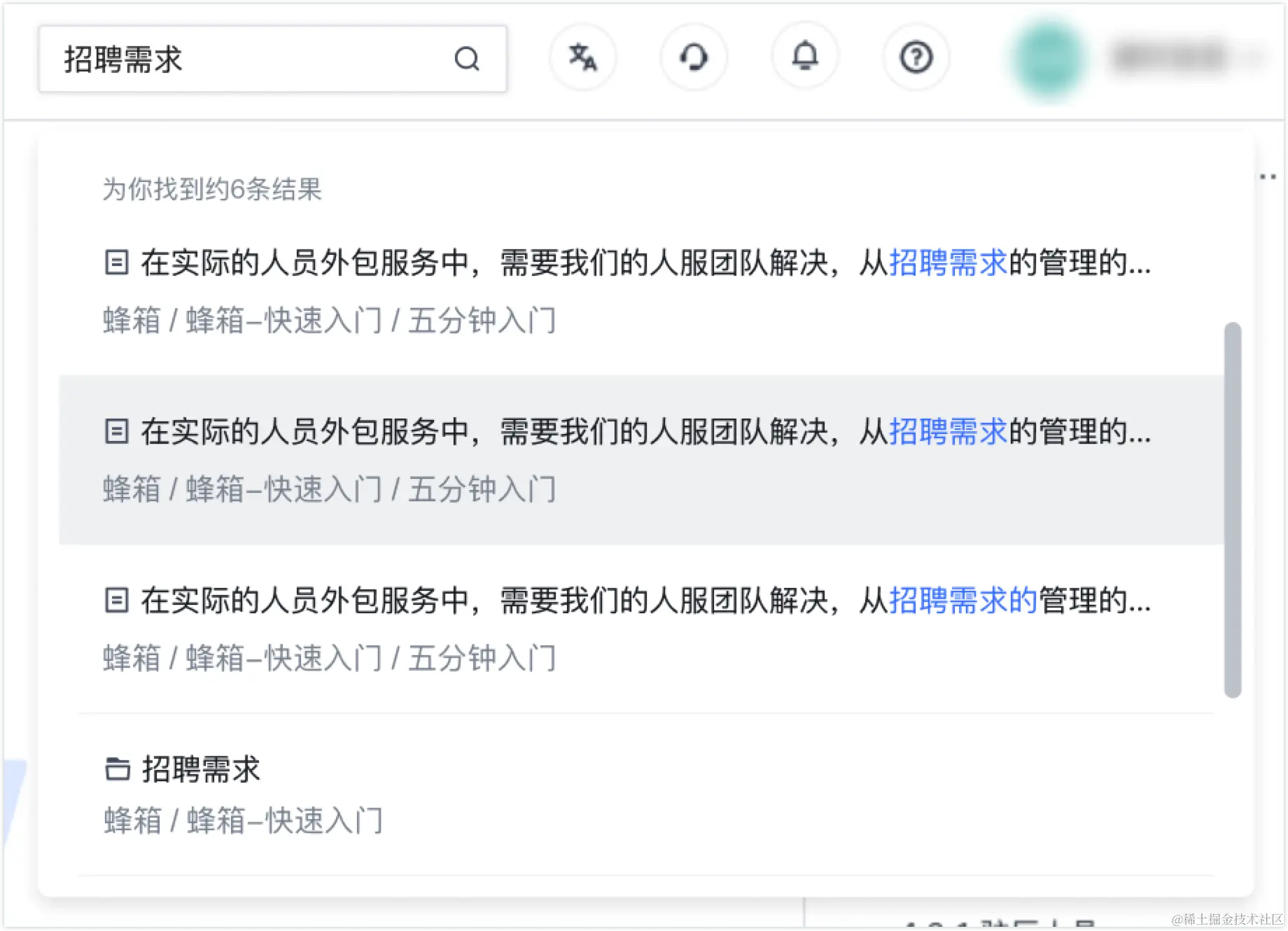Focus the search field containing 招聘需求
The image size is (1288, 931).
(x=273, y=59)
